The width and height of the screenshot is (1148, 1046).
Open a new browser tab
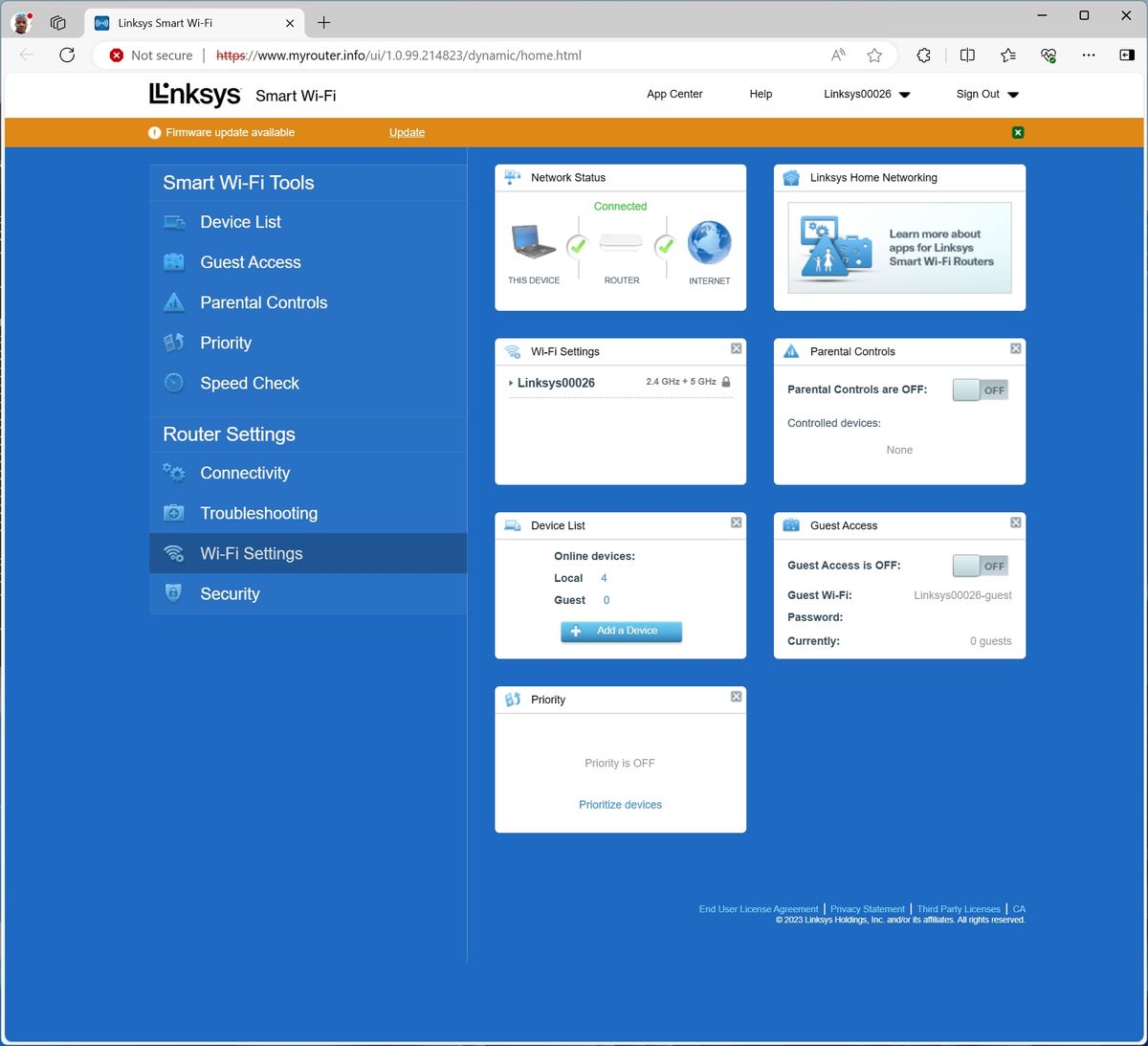tap(324, 22)
